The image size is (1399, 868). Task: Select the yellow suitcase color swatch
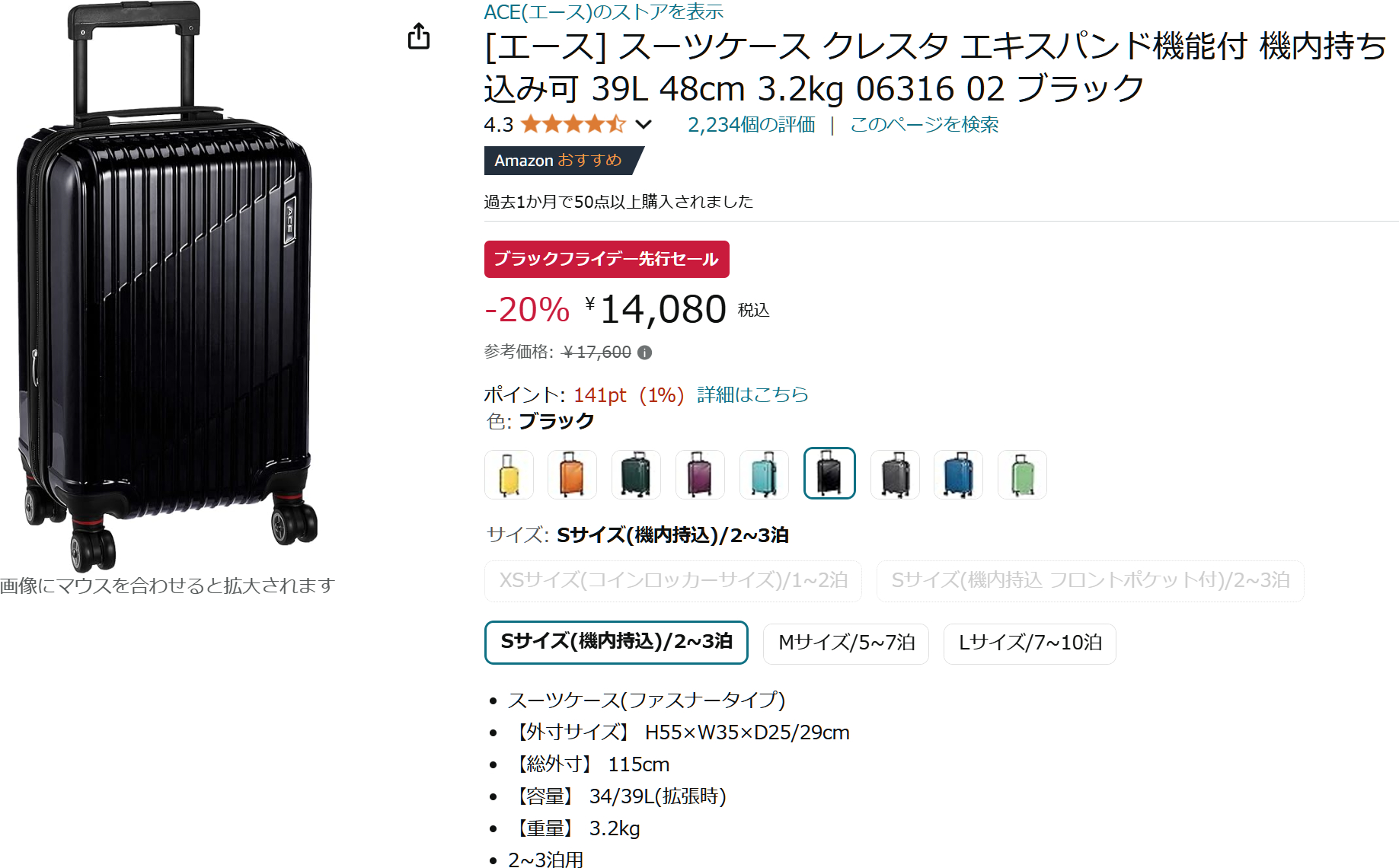point(509,474)
